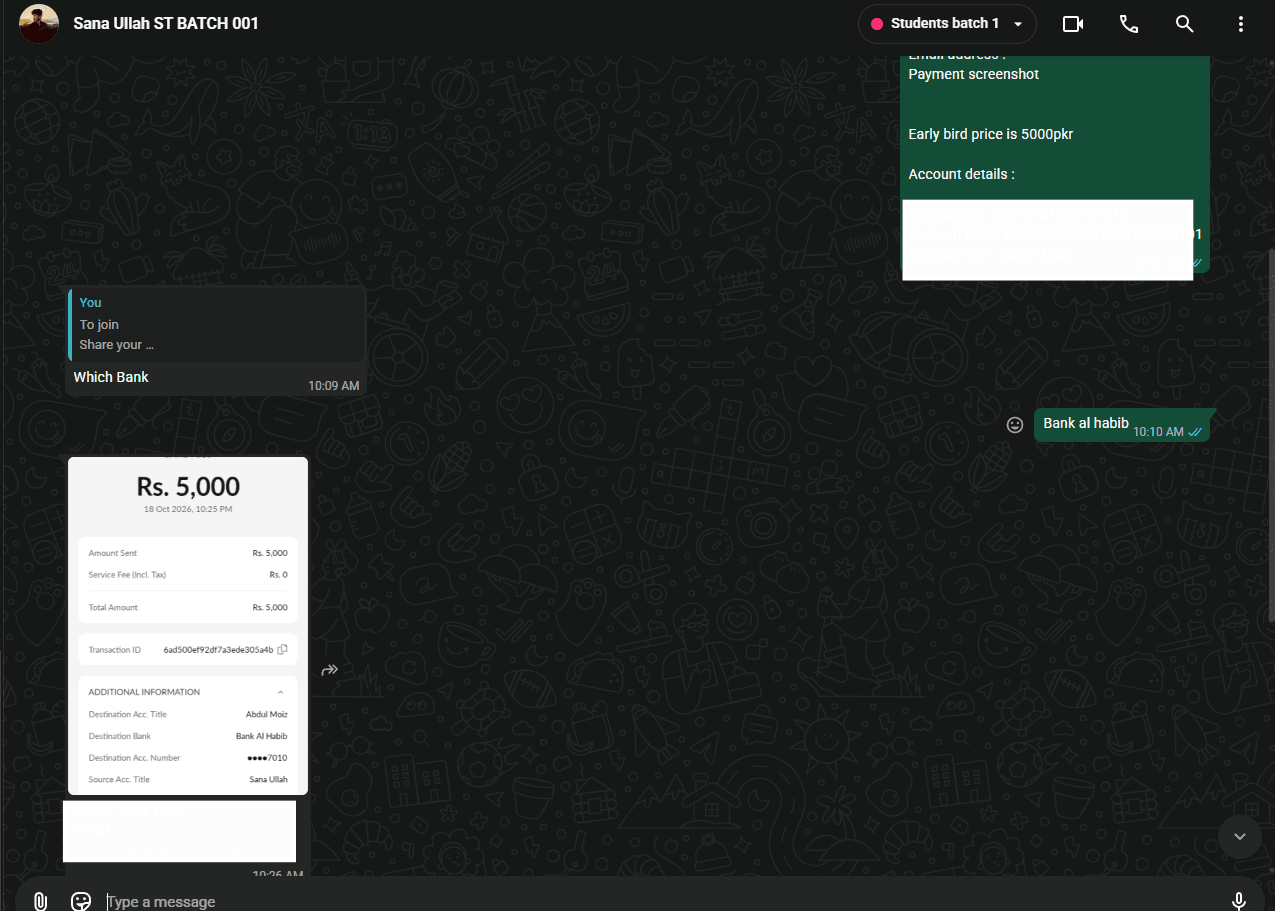This screenshot has width=1275, height=911.
Task: Open the "Students batch 1" label dropdown
Action: [x=947, y=24]
